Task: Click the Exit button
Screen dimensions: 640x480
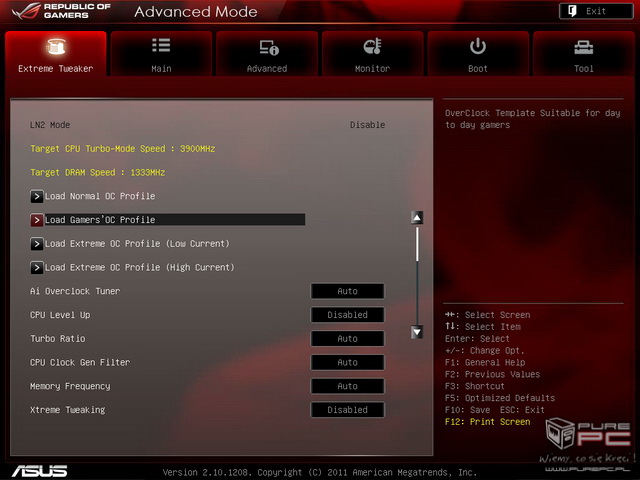Action: pyautogui.click(x=596, y=11)
